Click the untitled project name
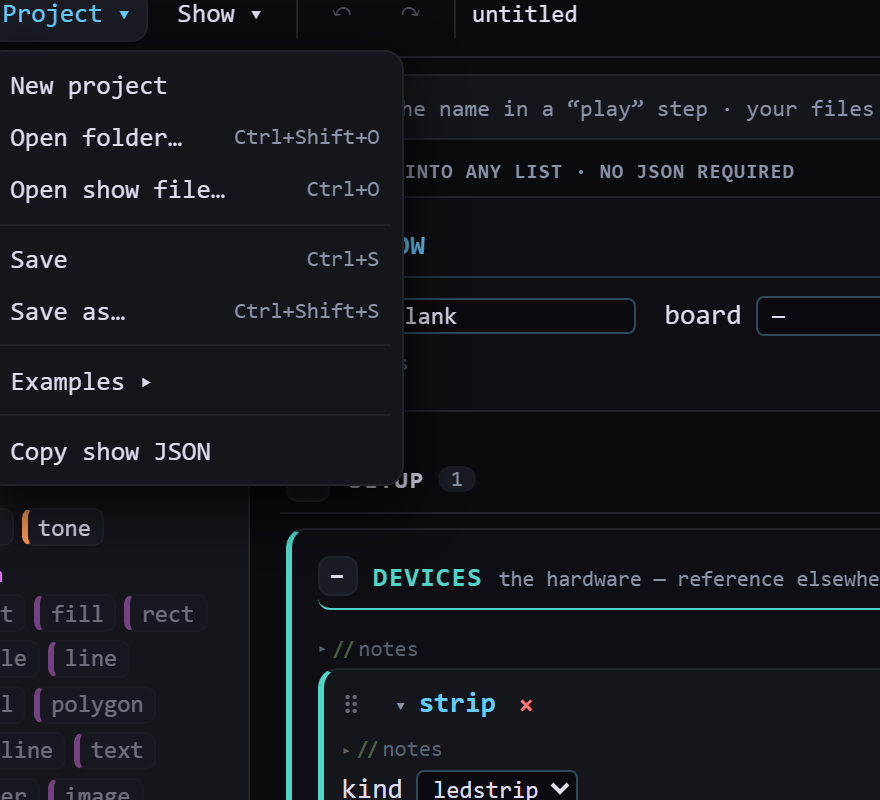880x800 pixels. (524, 14)
